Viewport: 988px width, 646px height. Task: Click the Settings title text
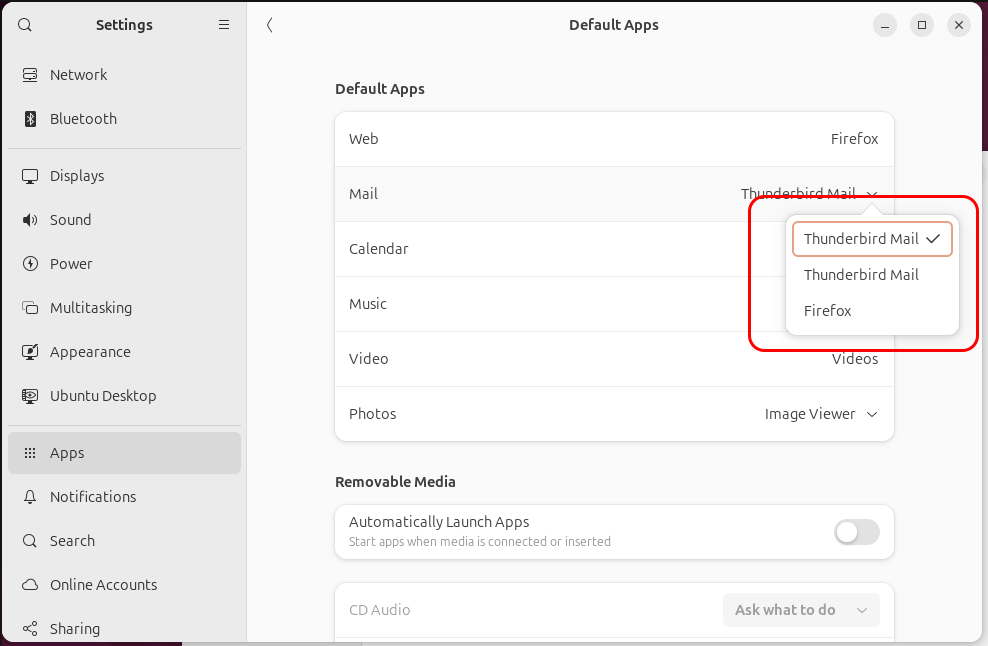pyautogui.click(x=124, y=25)
